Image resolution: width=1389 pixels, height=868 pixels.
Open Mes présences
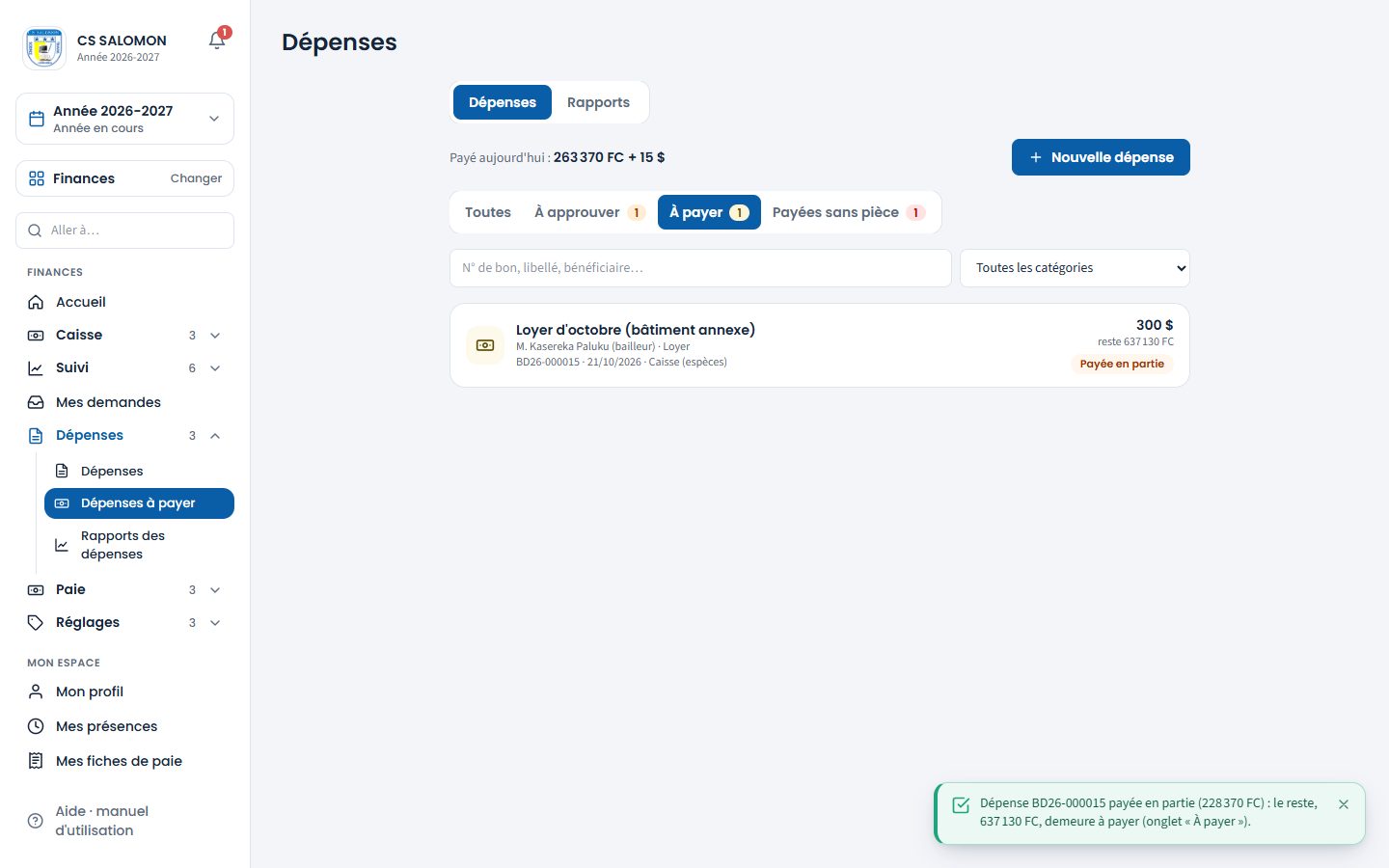coord(124,726)
